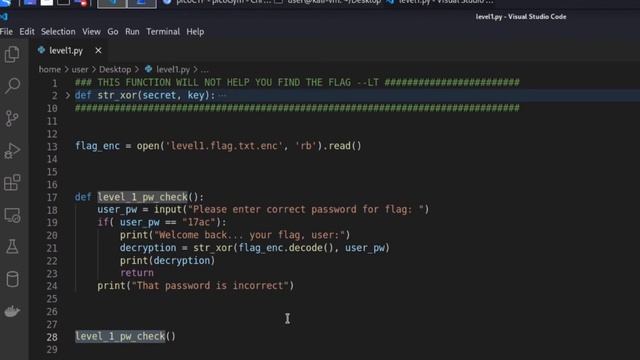Click the 'level1.flag.txt.enc' string
Viewport: 640px width, 360px height.
(x=224, y=146)
